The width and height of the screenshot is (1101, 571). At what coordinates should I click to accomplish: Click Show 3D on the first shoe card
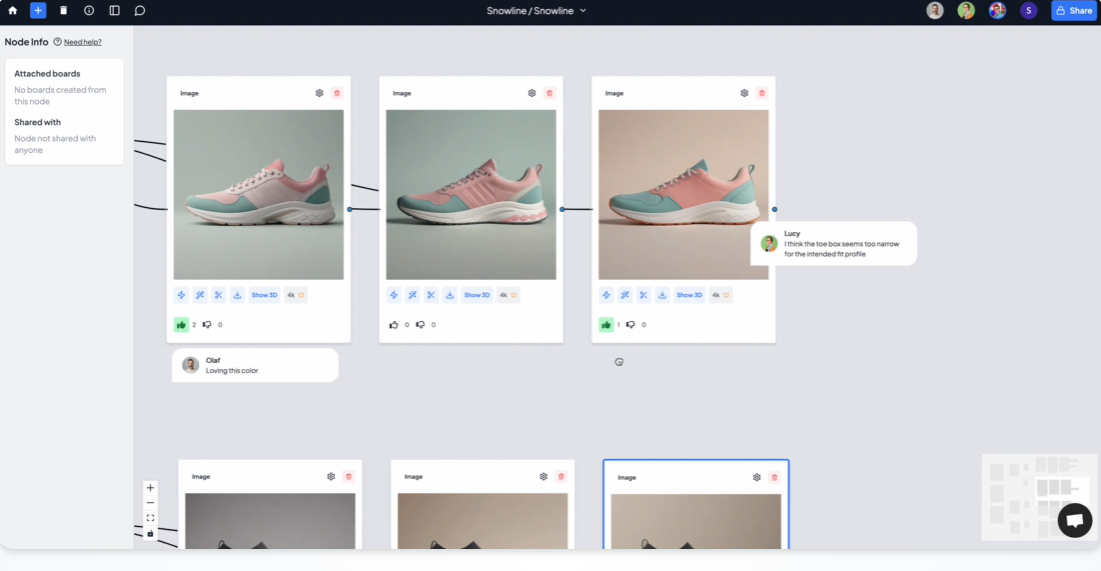(x=264, y=295)
